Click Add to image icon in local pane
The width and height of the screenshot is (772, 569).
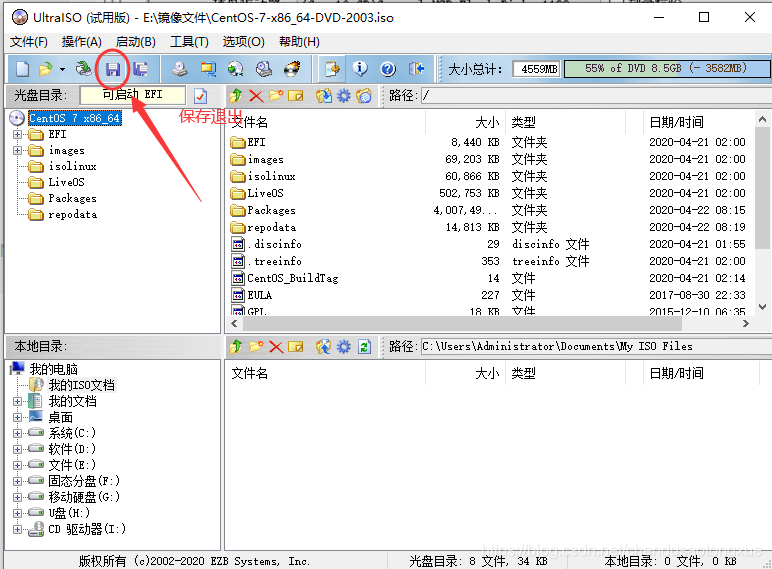tap(323, 347)
